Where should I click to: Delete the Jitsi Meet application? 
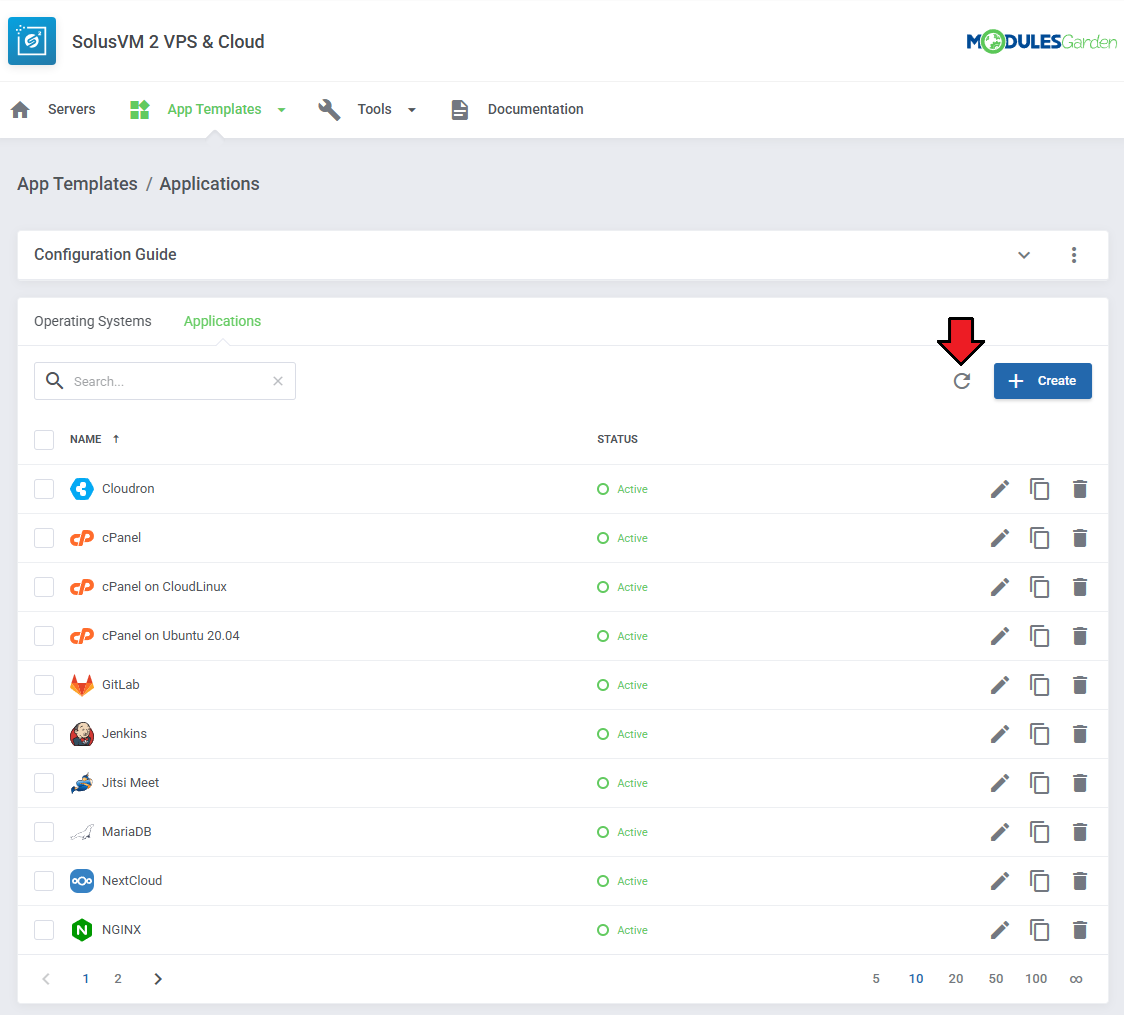[1080, 783]
